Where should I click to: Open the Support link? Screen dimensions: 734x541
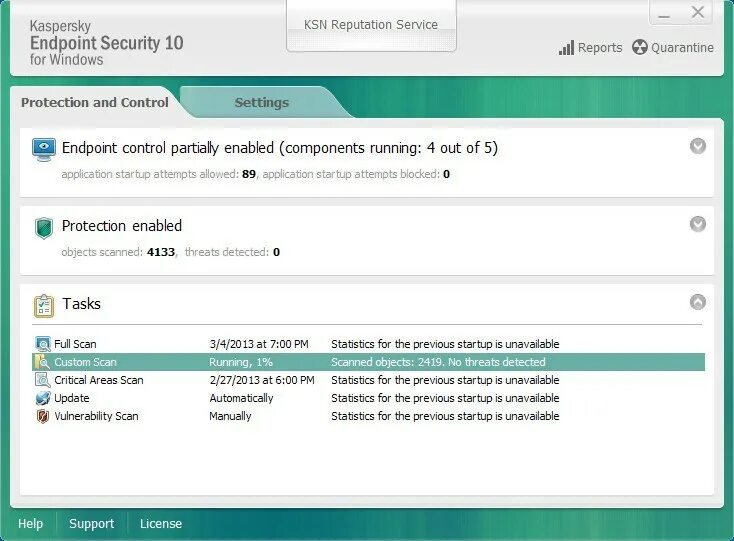click(91, 524)
